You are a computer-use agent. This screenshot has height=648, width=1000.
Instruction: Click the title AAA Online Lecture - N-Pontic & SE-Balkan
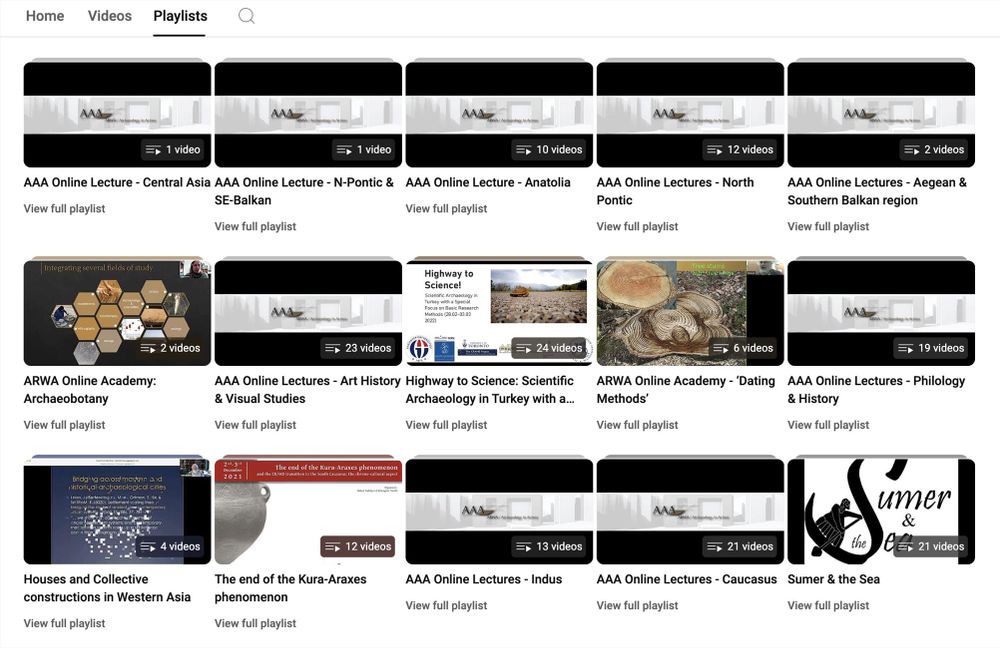304,191
